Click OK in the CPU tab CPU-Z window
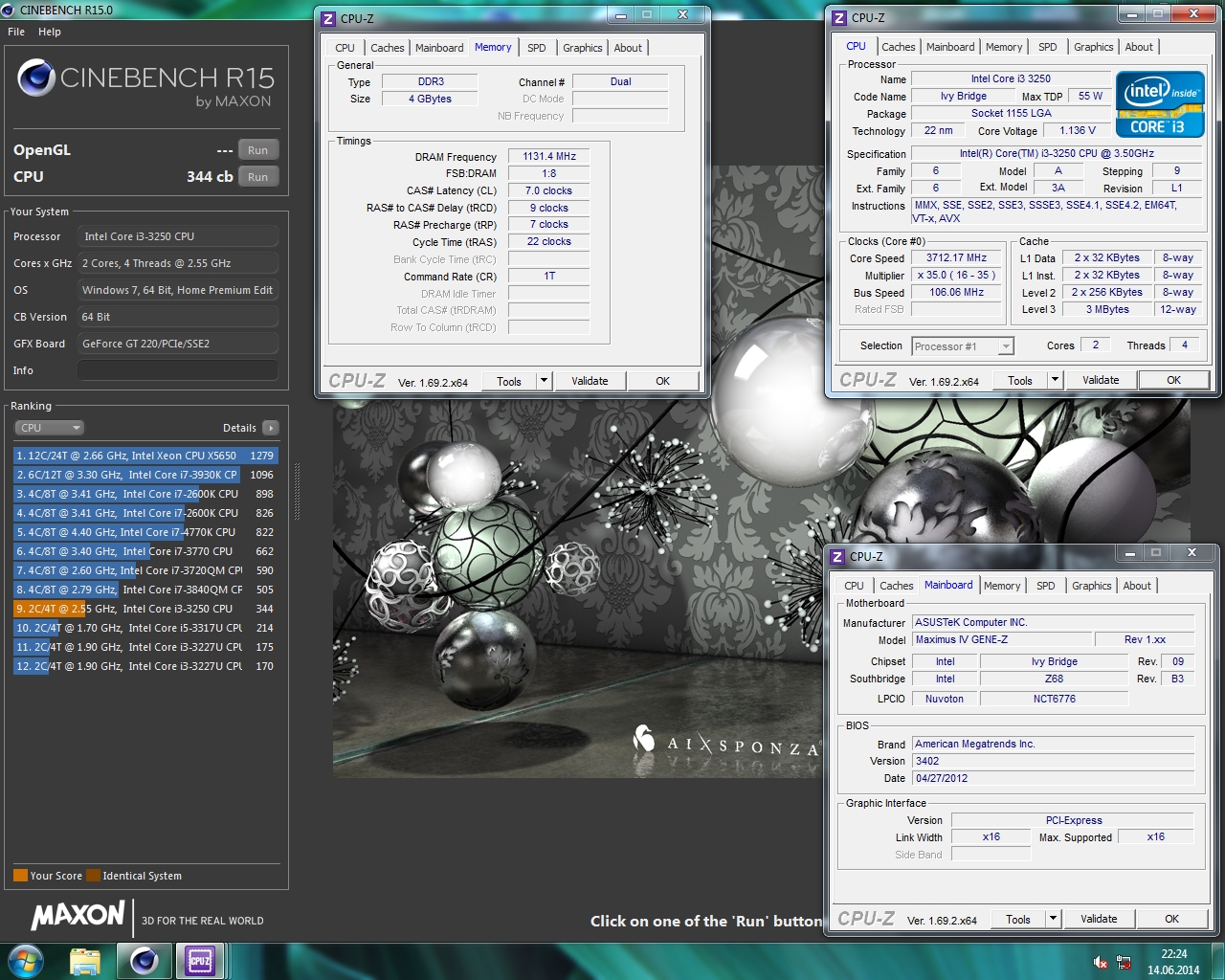The image size is (1225, 980). (1173, 380)
